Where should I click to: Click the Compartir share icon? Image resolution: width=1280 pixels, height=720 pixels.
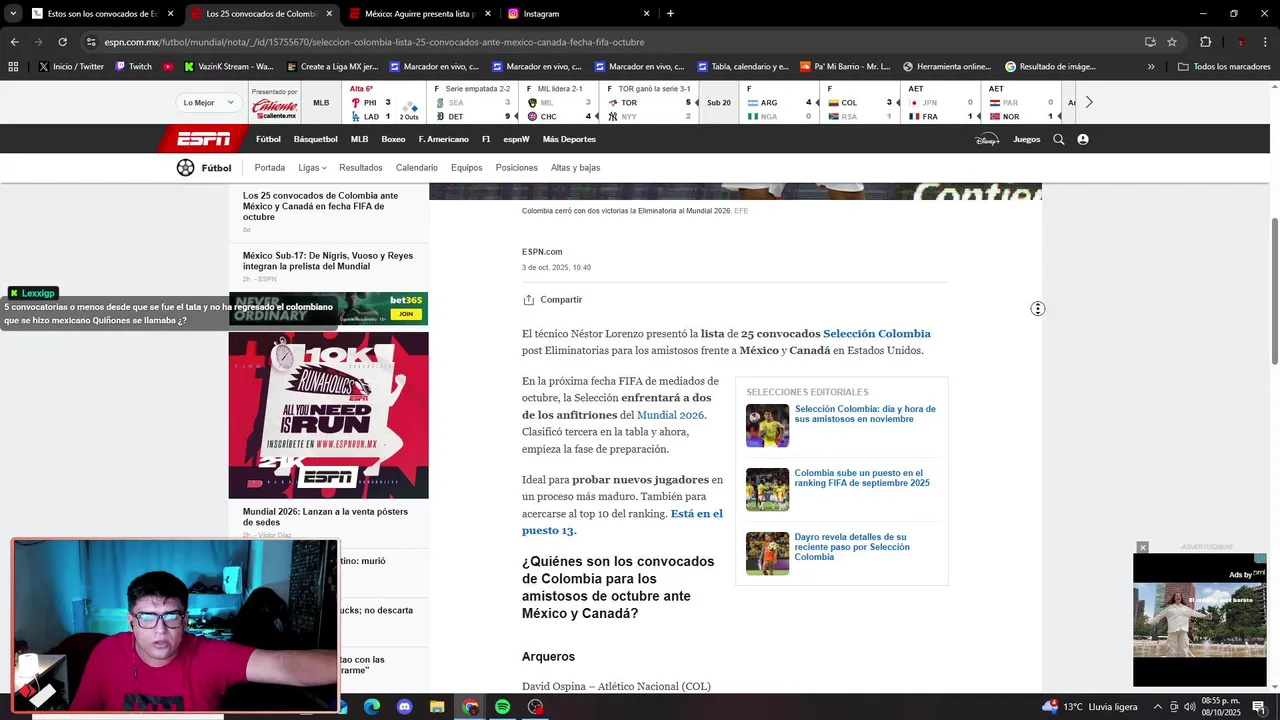click(x=528, y=300)
